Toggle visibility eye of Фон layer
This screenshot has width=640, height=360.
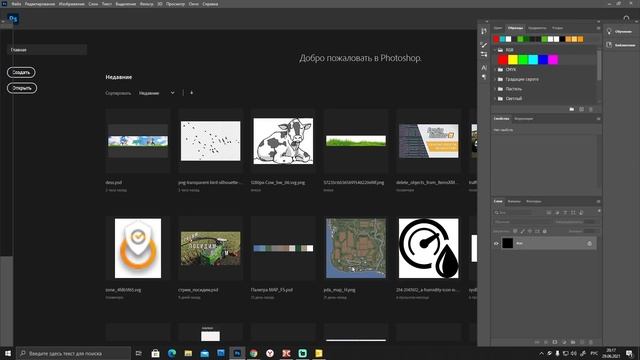point(496,243)
